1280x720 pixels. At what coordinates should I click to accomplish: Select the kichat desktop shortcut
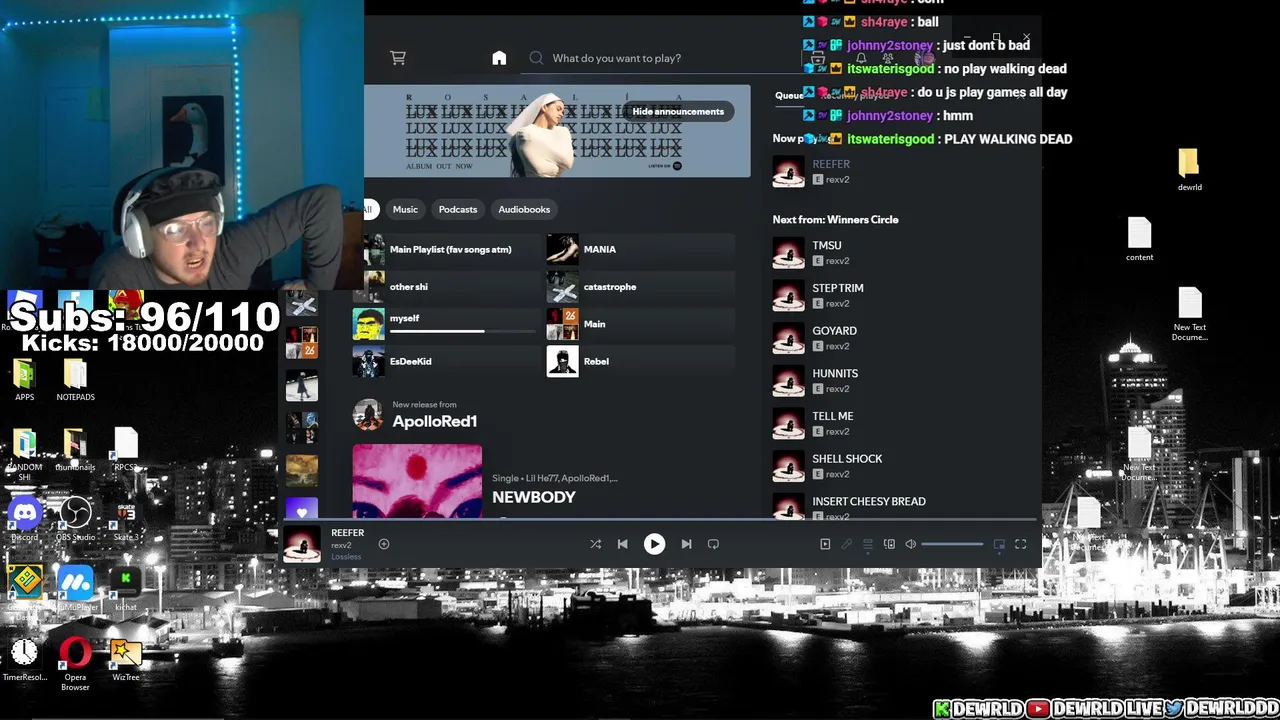tap(126, 588)
